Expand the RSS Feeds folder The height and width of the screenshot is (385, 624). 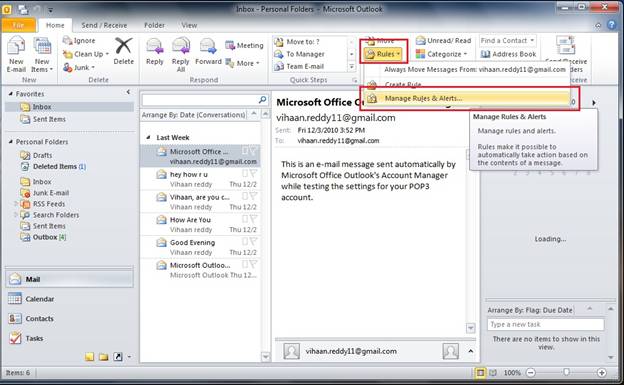pyautogui.click(x=16, y=204)
